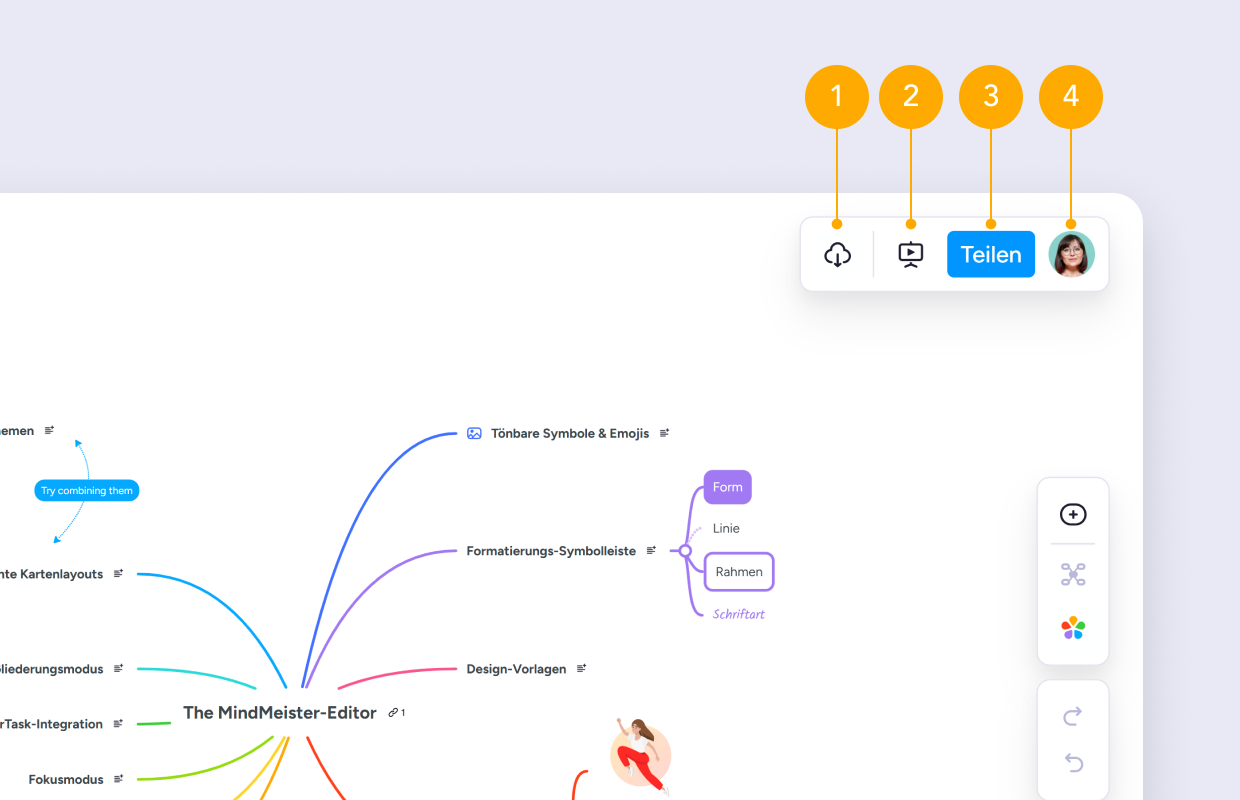
Task: Open note icon after top-left Themen topic
Action: pyautogui.click(x=50, y=430)
